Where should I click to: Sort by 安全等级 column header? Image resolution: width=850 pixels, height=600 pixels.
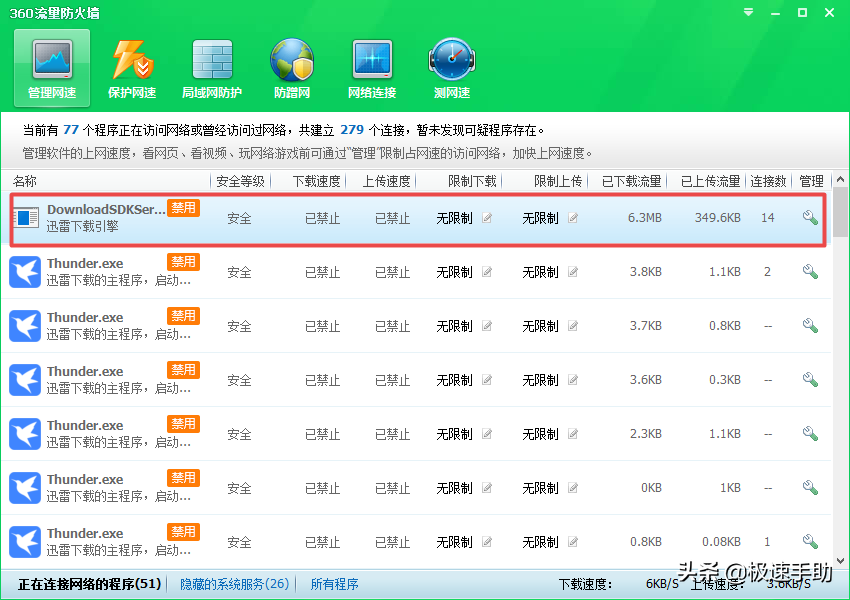point(240,181)
